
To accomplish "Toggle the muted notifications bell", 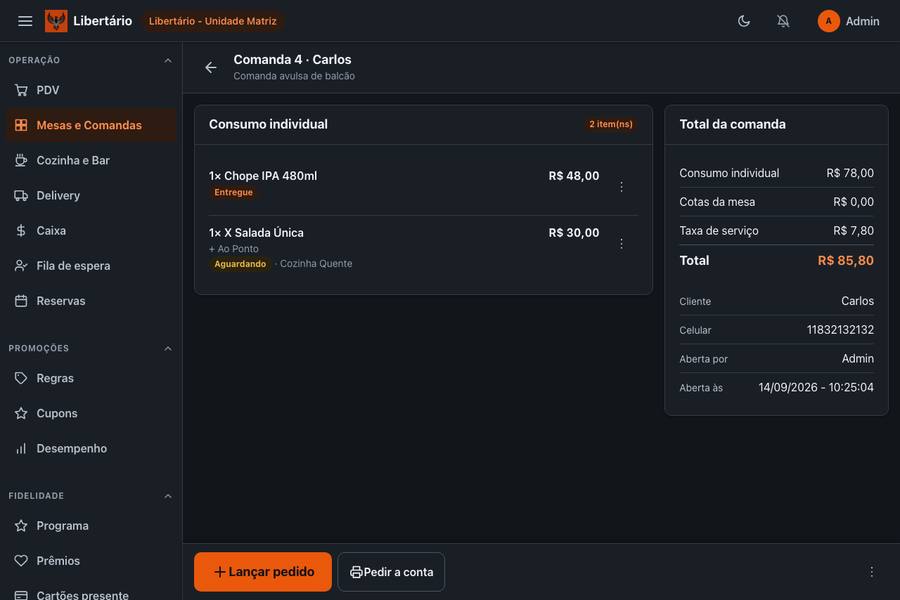I will pos(783,21).
